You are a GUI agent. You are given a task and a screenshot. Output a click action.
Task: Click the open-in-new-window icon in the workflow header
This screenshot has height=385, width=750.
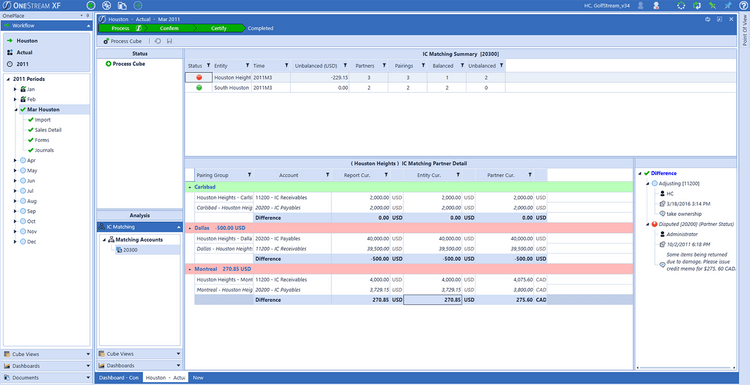(x=719, y=19)
